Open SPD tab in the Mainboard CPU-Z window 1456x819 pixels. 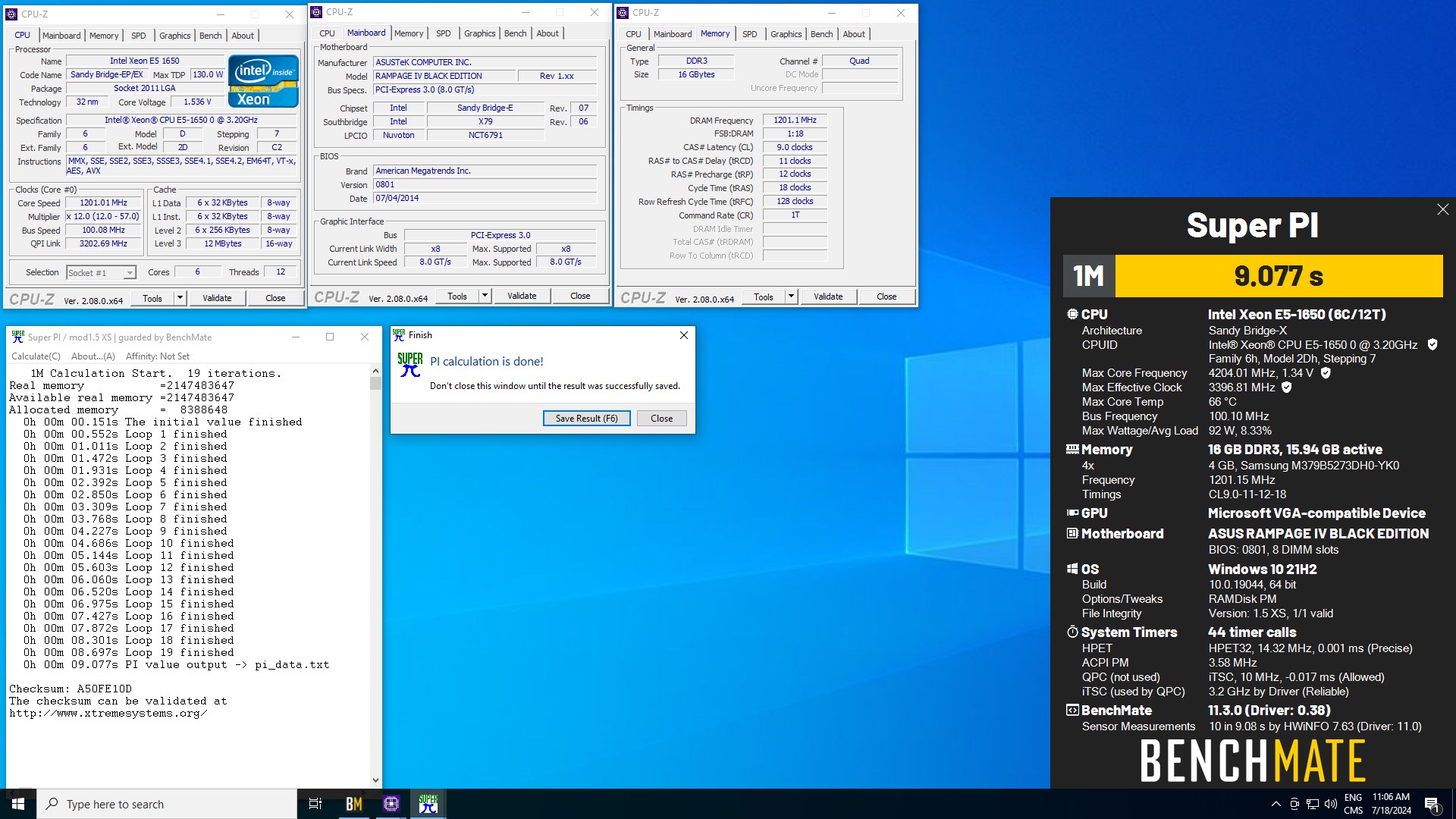tap(444, 33)
